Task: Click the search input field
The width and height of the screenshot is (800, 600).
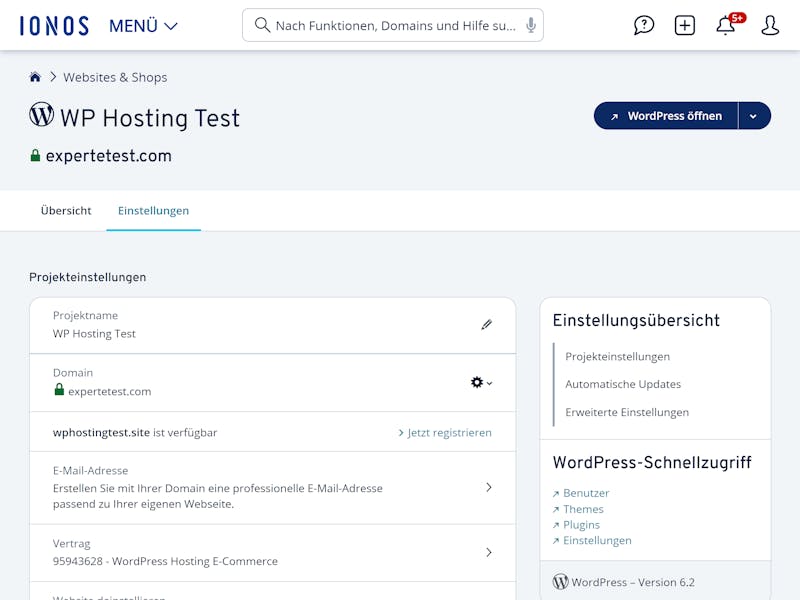Action: point(390,26)
